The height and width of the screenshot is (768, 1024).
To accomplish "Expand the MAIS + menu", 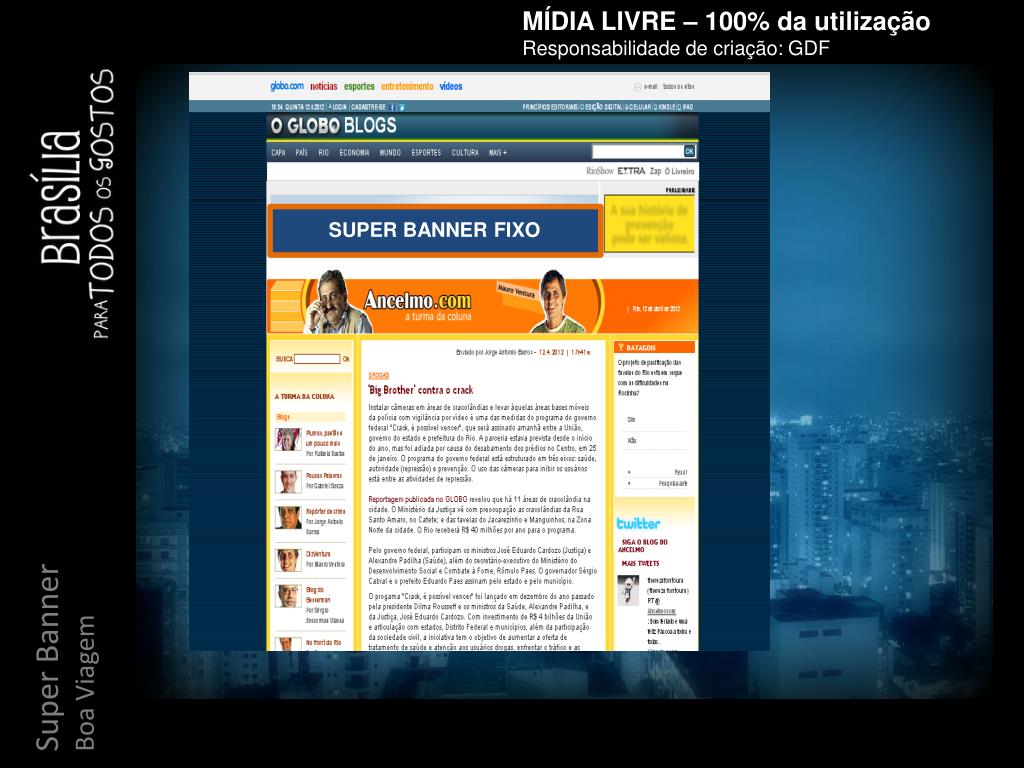I will (498, 152).
